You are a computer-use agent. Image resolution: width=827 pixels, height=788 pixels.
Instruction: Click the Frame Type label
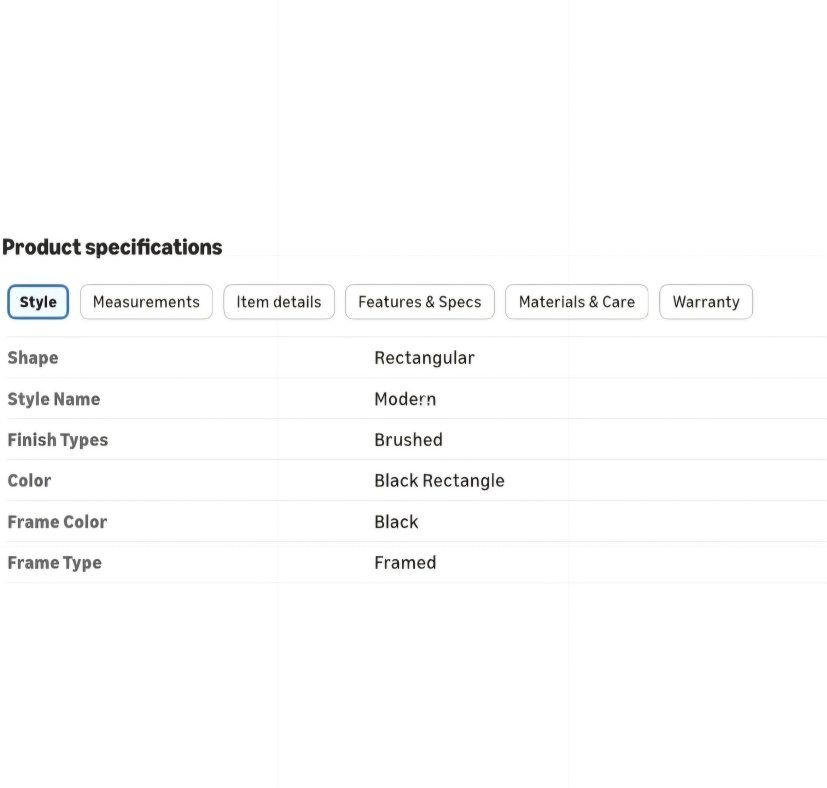54,563
